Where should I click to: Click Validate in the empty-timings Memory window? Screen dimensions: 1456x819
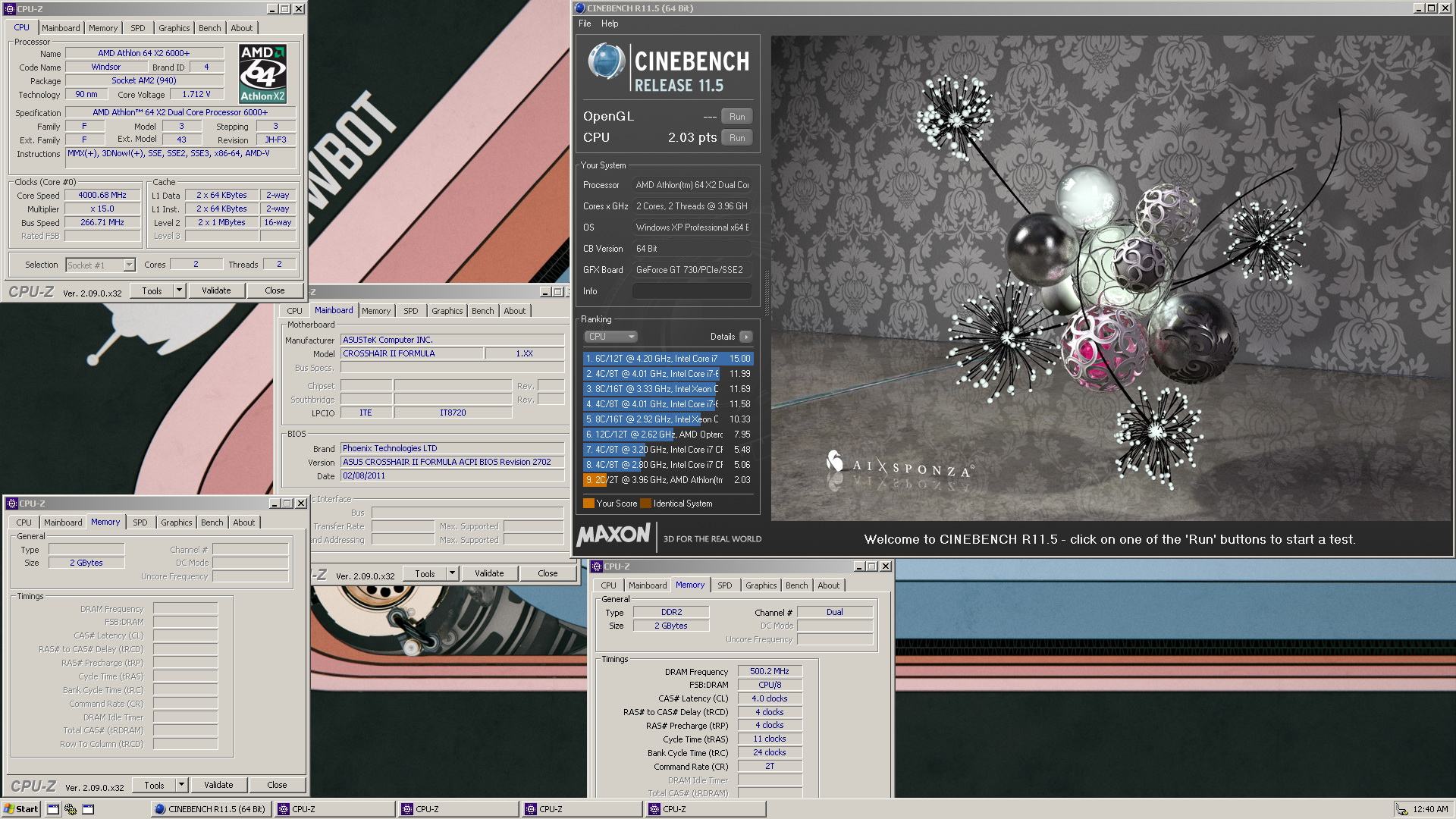pos(218,785)
